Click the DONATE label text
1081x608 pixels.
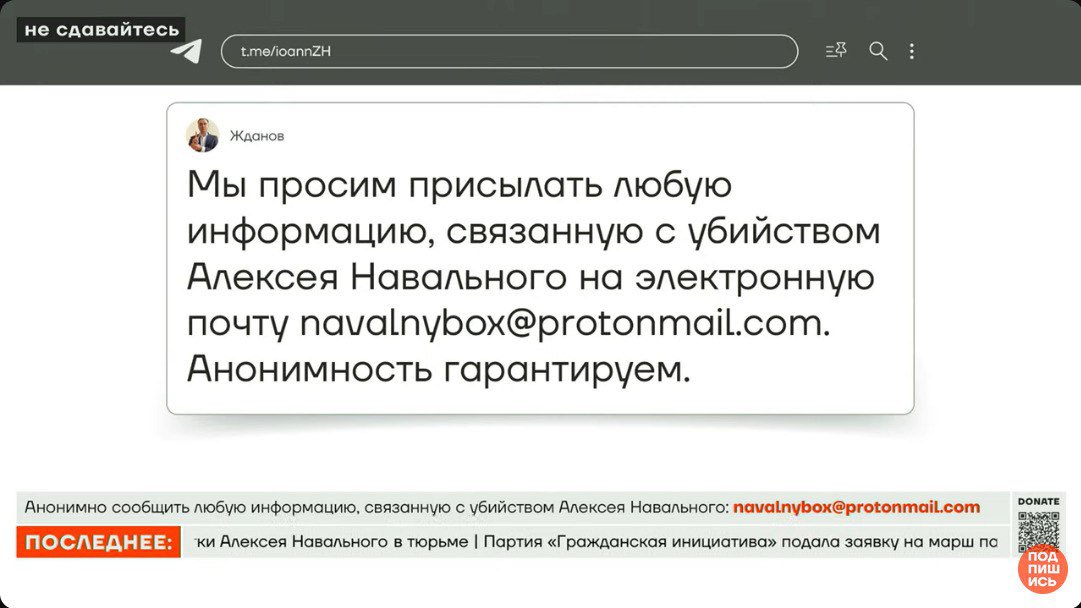click(x=1038, y=501)
